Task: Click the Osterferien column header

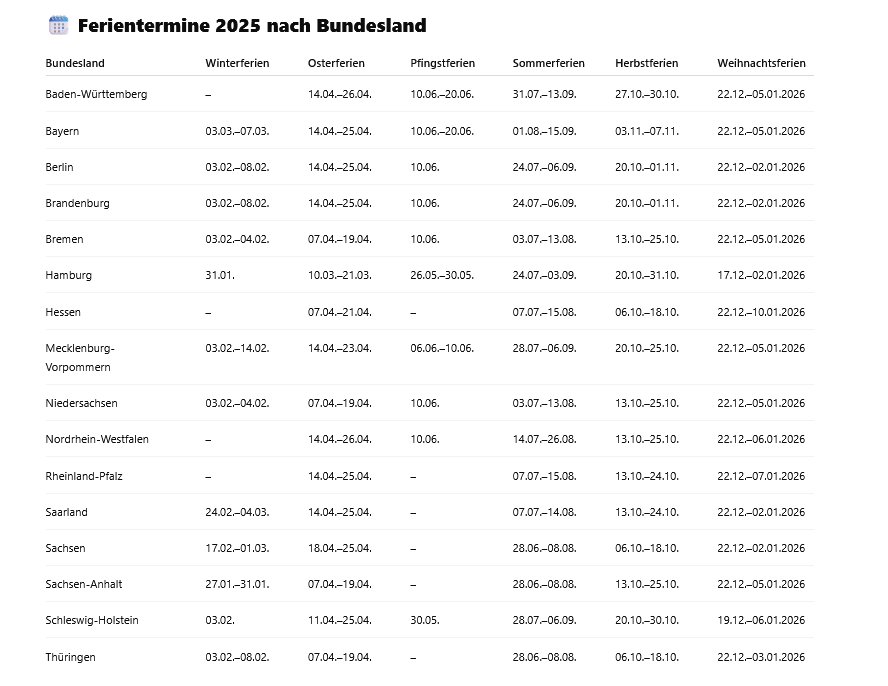Action: (336, 63)
